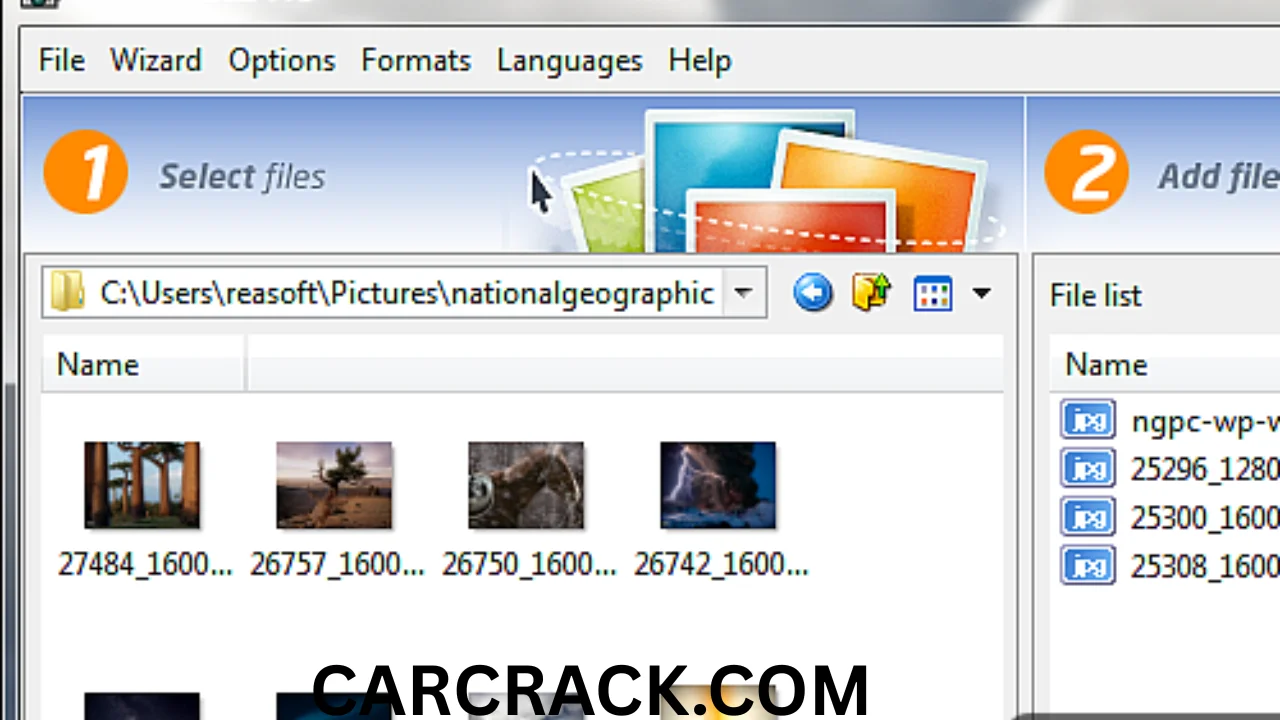Expand the view mode dropdown arrow

(x=981, y=294)
